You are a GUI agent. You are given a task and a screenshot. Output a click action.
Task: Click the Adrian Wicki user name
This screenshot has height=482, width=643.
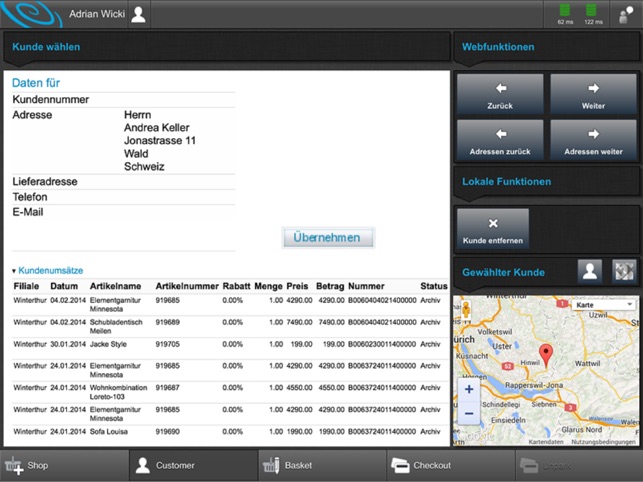click(97, 14)
